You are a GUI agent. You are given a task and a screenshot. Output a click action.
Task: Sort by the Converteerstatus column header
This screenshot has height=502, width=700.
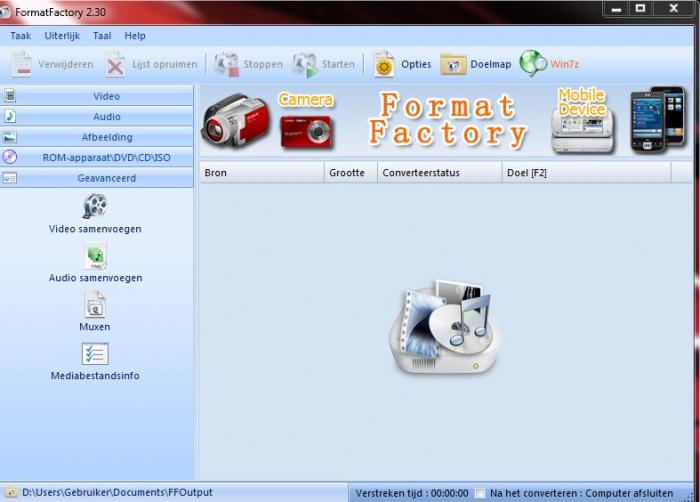click(440, 173)
